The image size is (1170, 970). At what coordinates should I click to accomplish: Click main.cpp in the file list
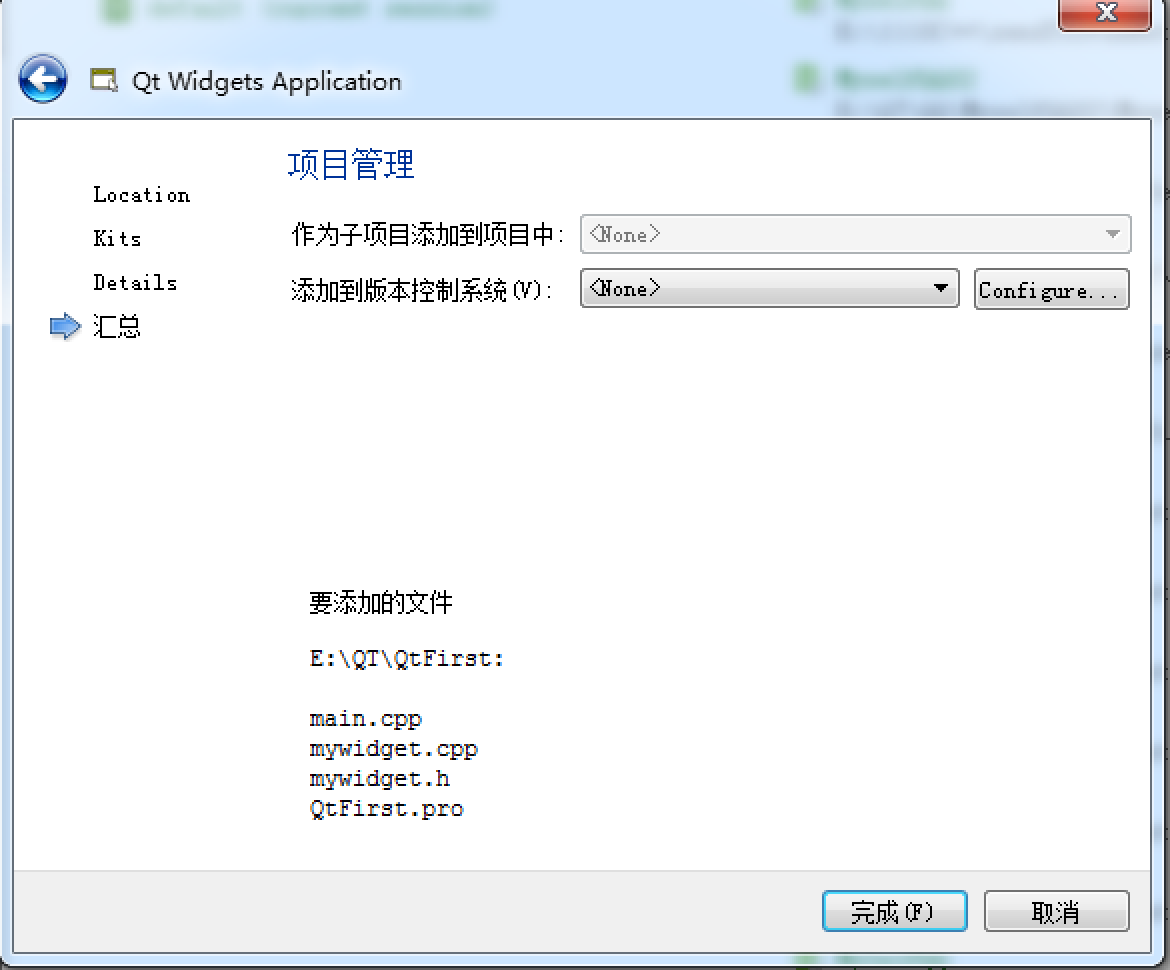[x=366, y=719]
